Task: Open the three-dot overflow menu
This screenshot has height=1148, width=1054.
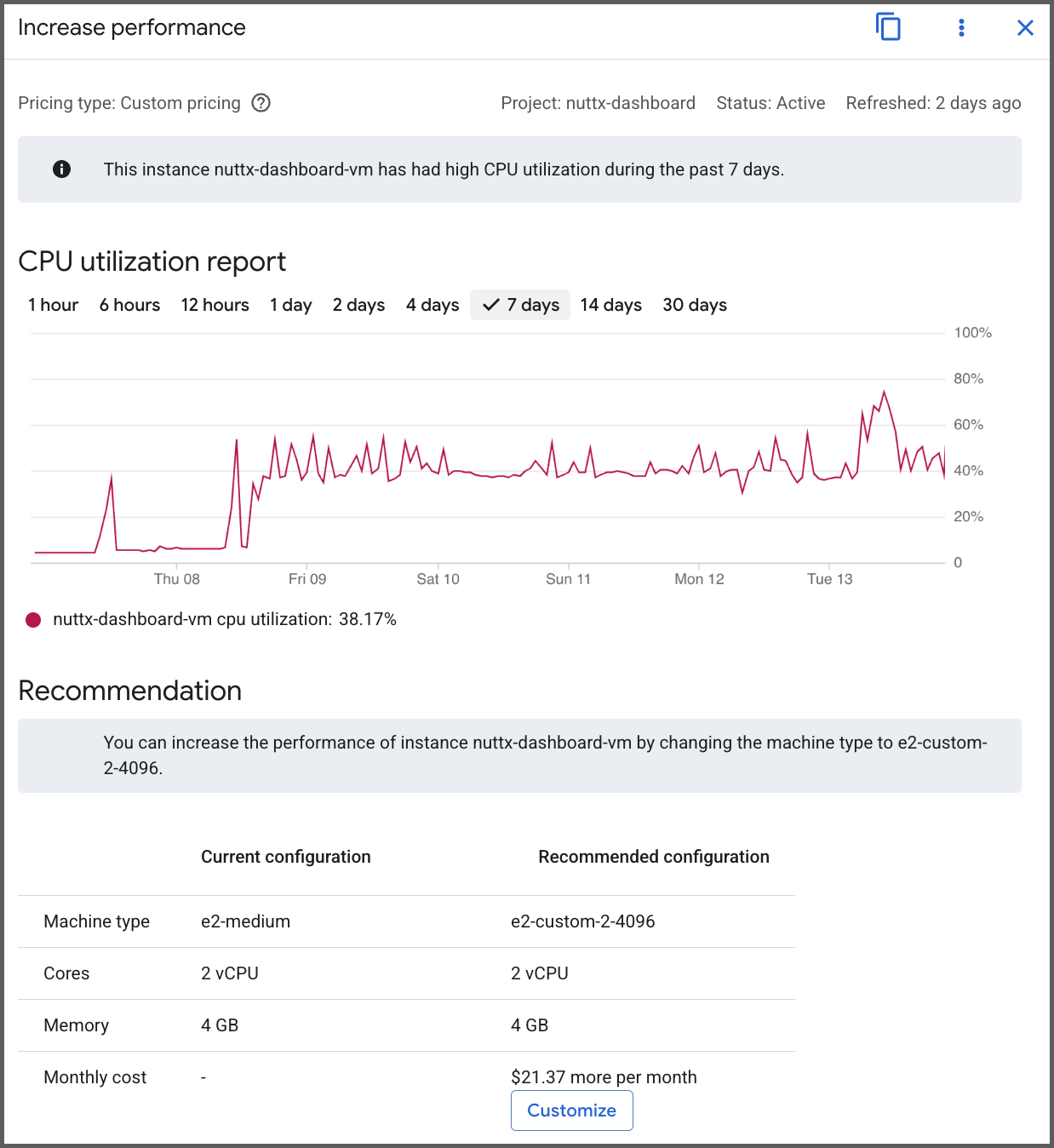Action: pos(960,27)
